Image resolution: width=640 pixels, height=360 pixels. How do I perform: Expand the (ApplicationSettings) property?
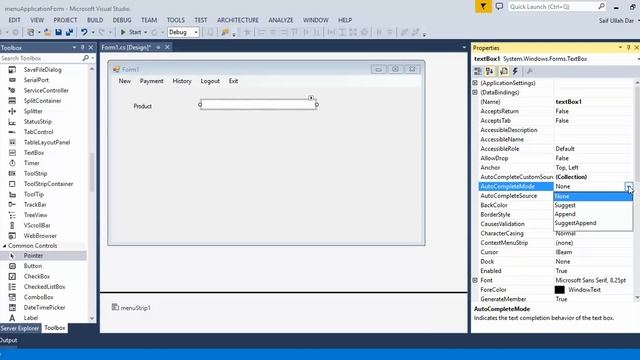[x=475, y=83]
